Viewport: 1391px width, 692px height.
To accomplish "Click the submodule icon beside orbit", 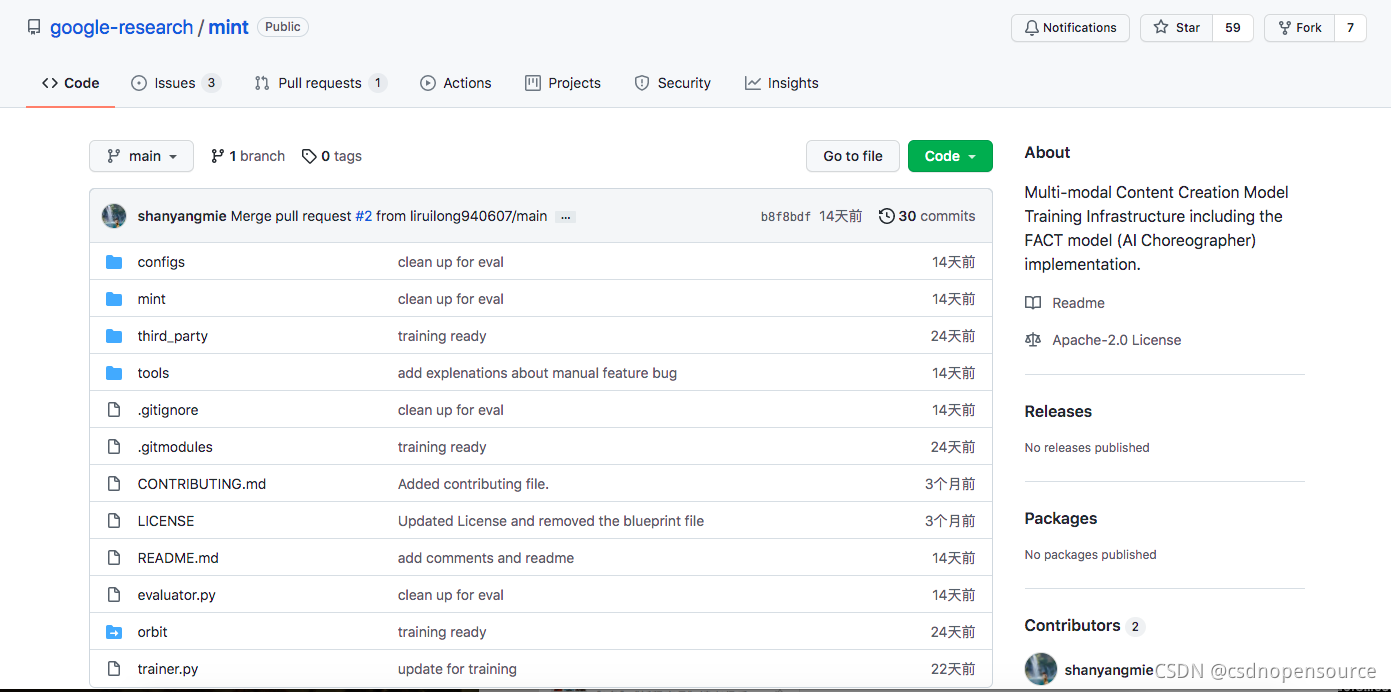I will click(x=114, y=632).
